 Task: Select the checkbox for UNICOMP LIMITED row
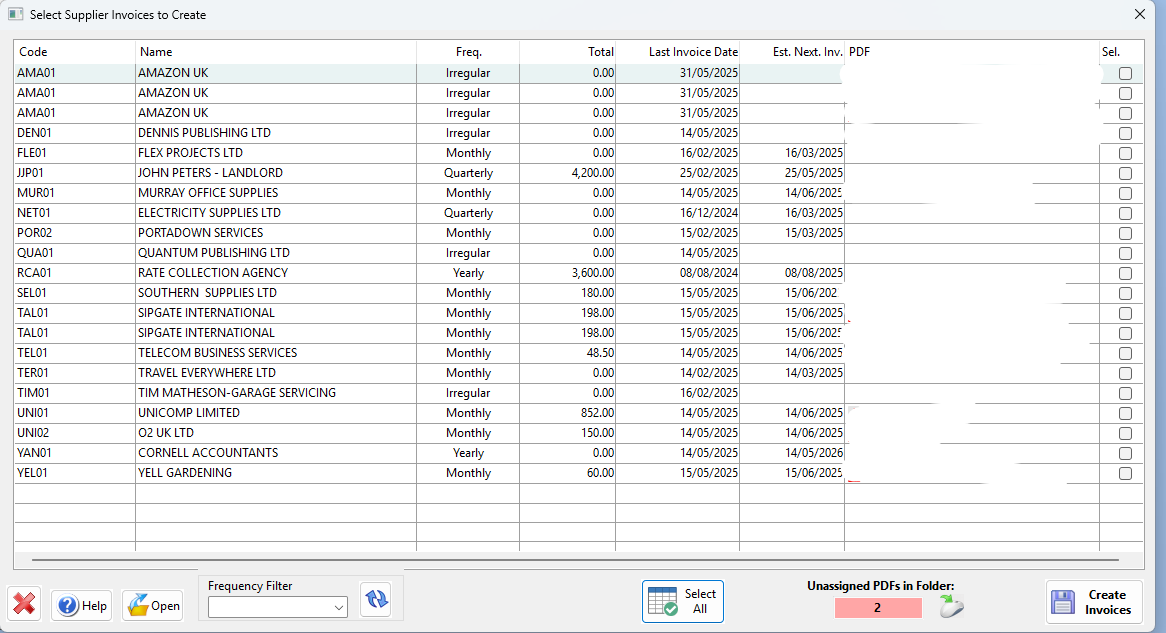[1125, 413]
